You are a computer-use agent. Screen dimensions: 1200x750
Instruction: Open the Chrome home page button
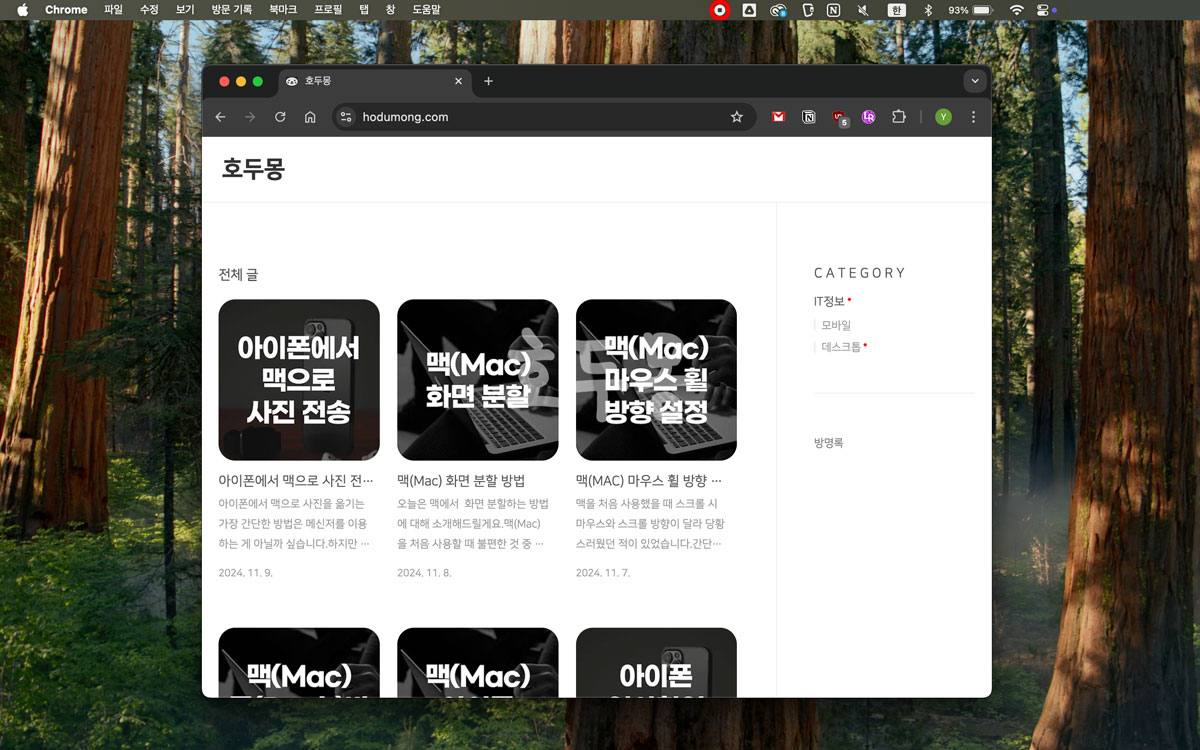tap(310, 117)
